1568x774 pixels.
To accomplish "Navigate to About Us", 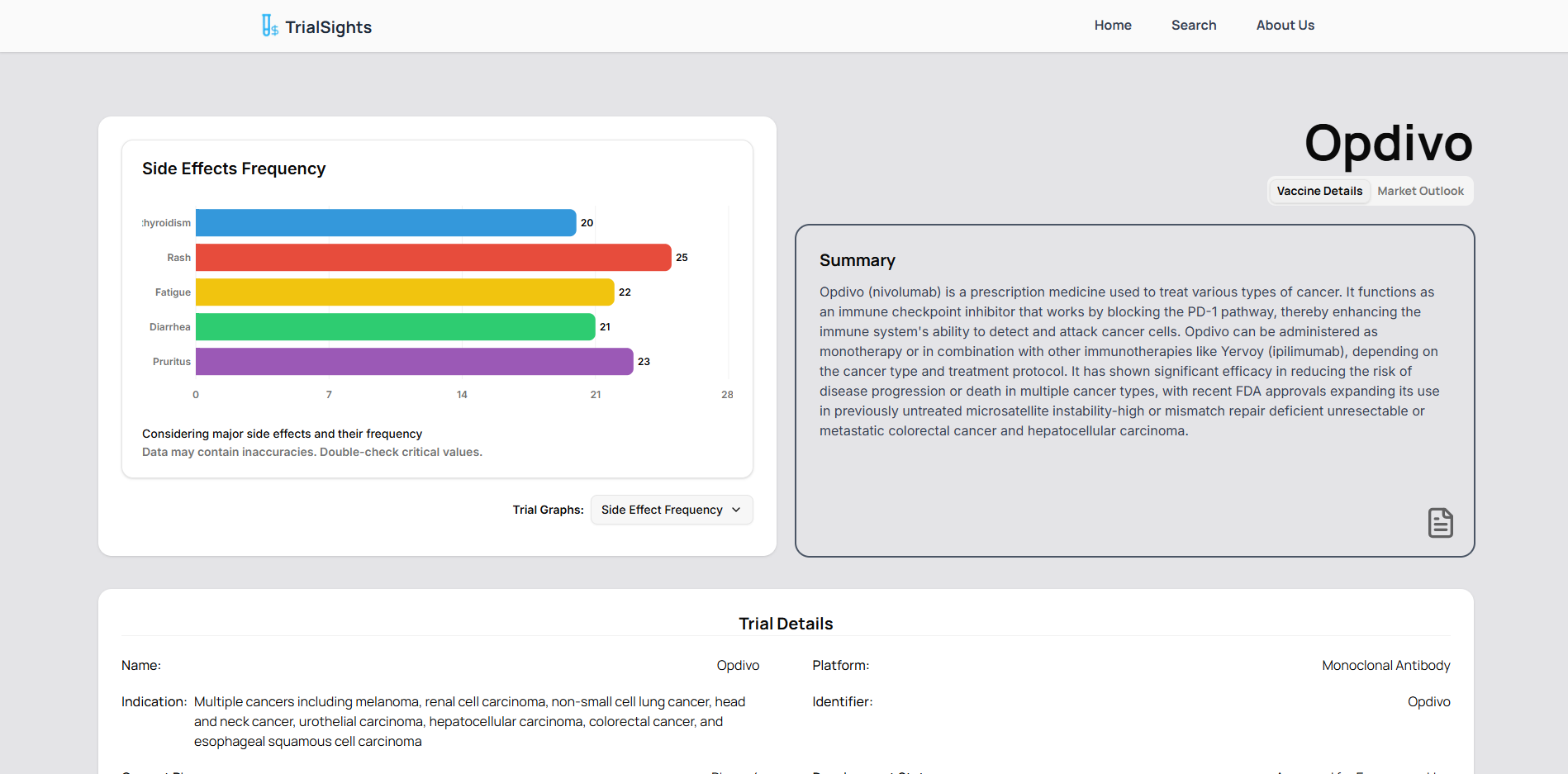I will coord(1285,26).
